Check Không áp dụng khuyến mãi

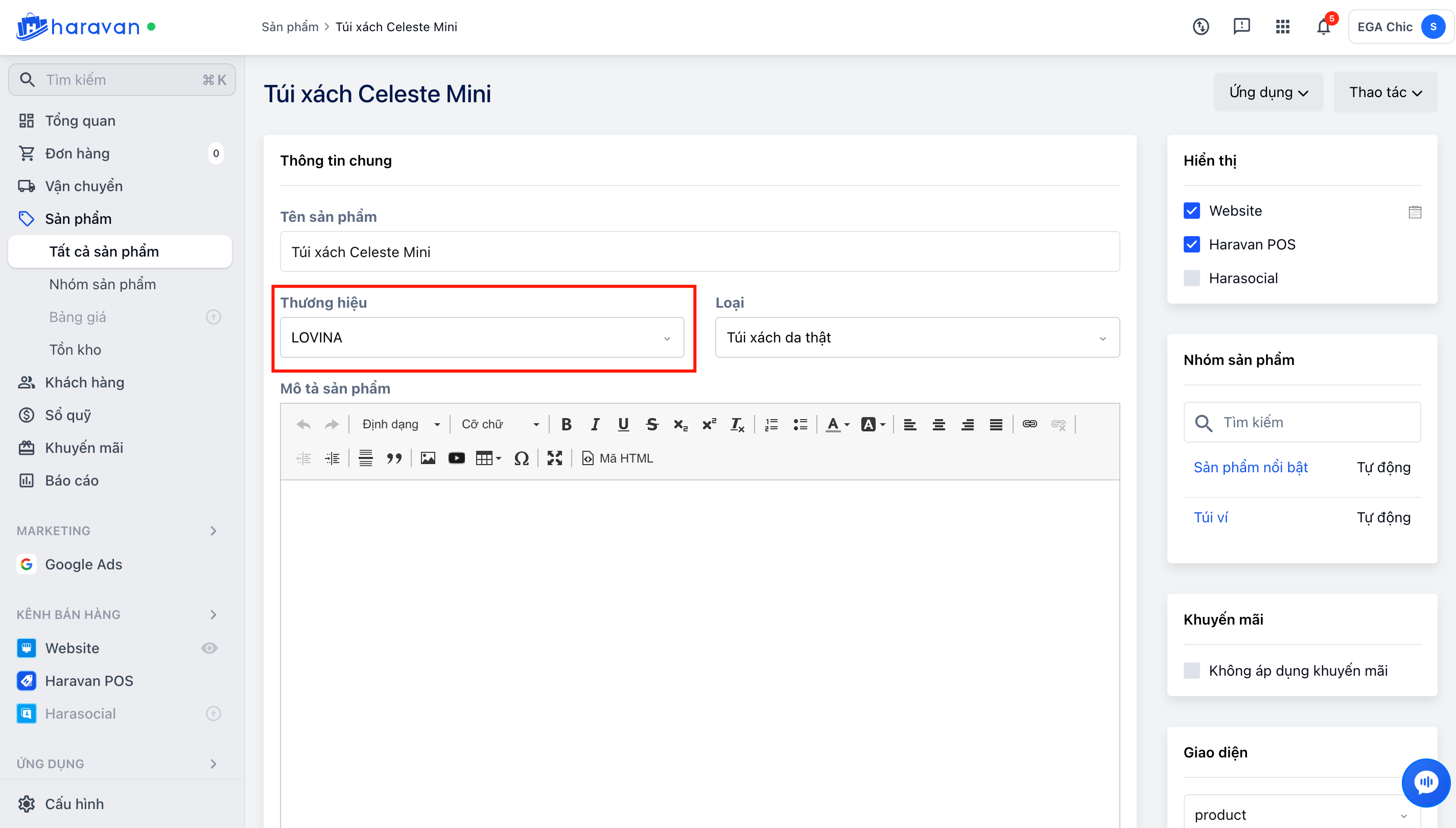click(x=1192, y=671)
